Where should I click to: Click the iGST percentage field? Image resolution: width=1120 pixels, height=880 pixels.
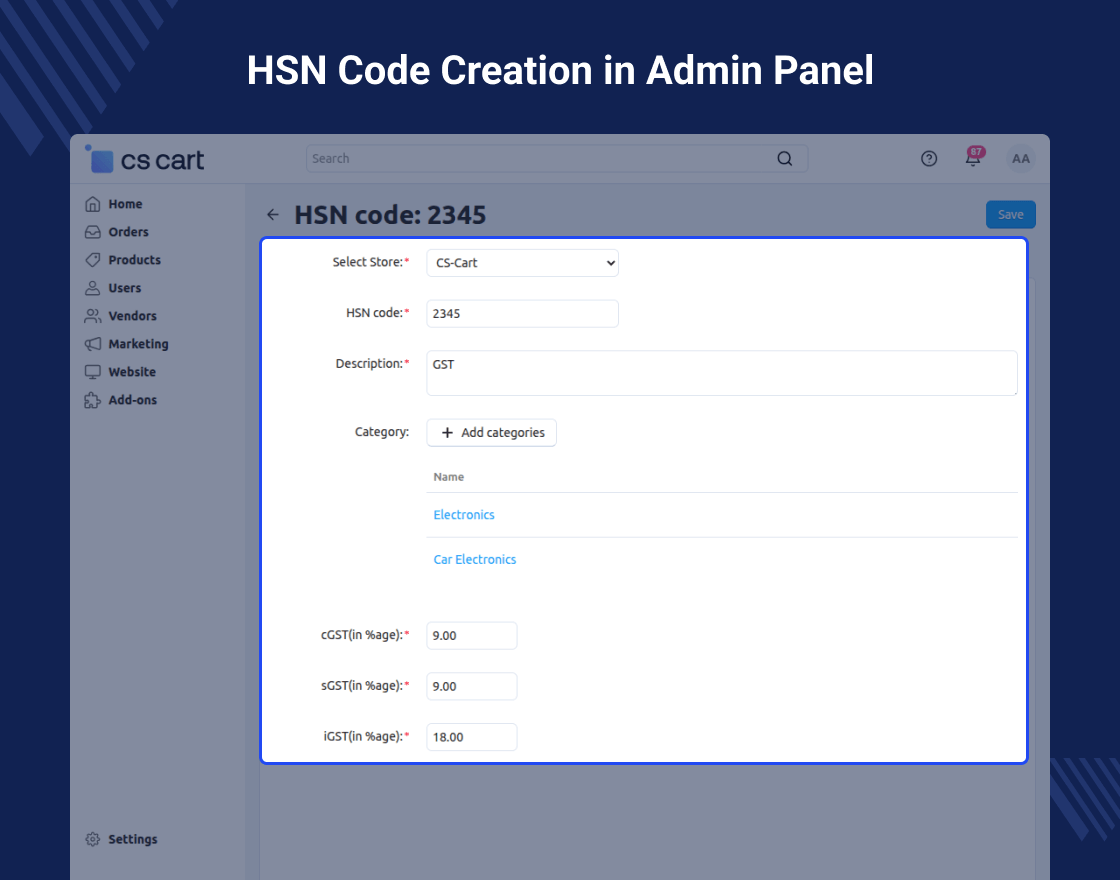click(x=471, y=737)
